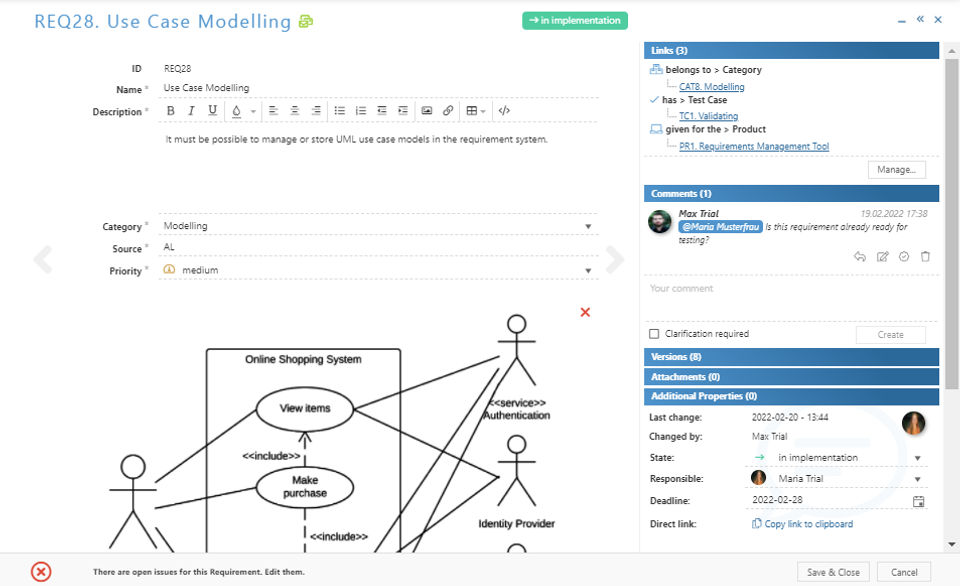Delete the comment with trash icon
The height and width of the screenshot is (586, 960).
tap(925, 257)
